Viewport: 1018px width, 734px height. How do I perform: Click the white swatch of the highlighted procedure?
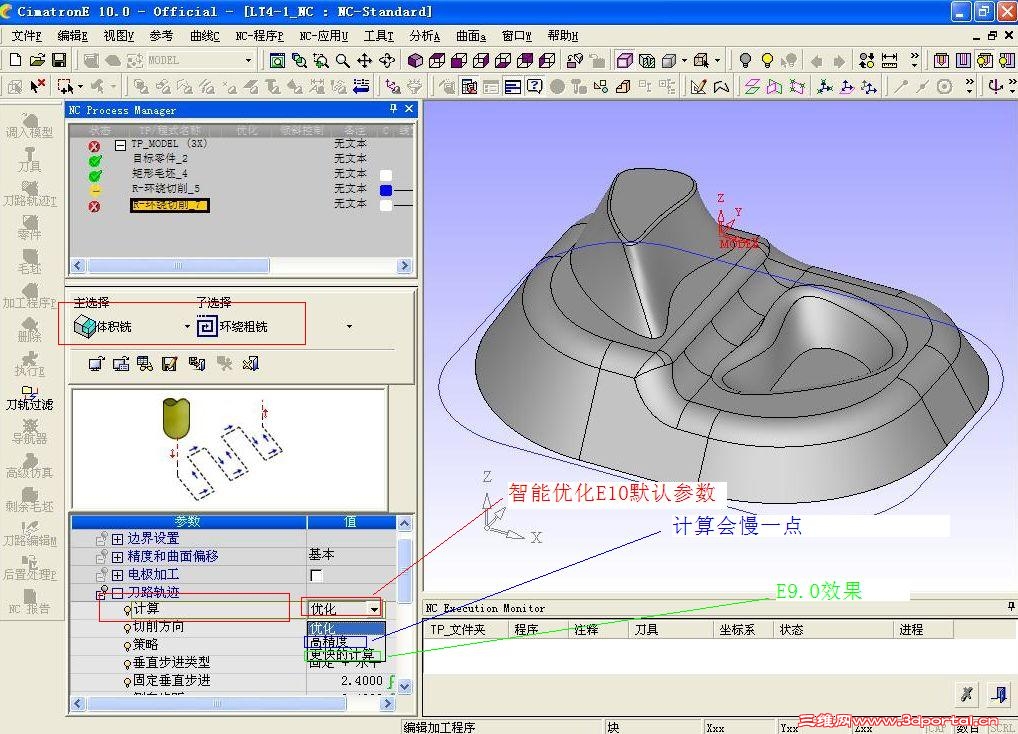pos(386,205)
